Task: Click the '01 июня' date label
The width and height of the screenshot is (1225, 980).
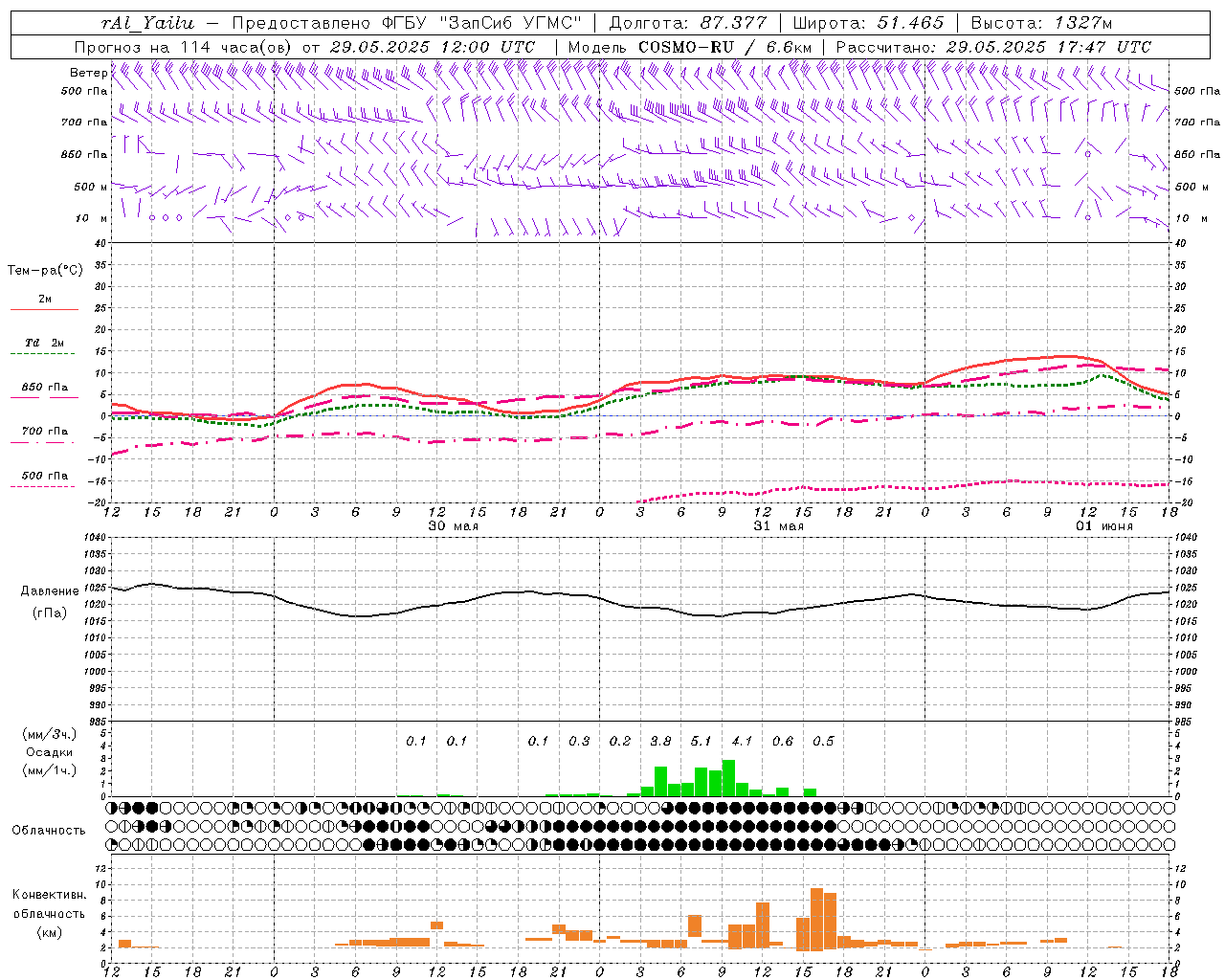Action: (1104, 526)
